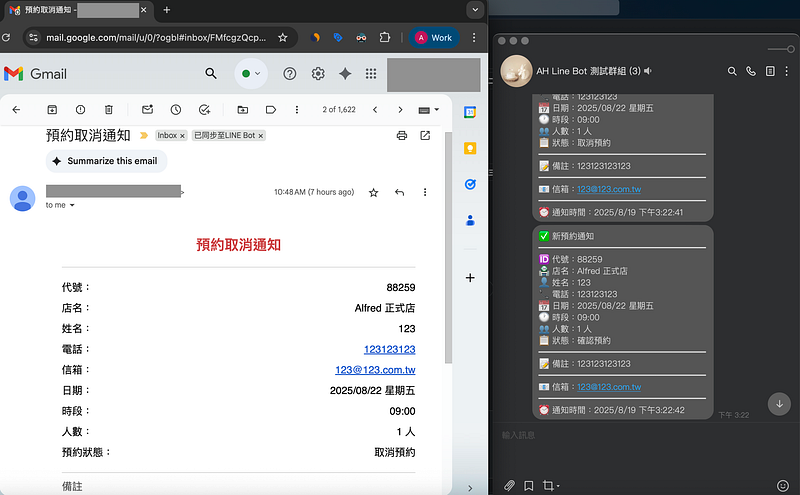Open the emoji sticker picker in LINE
The width and height of the screenshot is (800, 495).
tap(783, 485)
